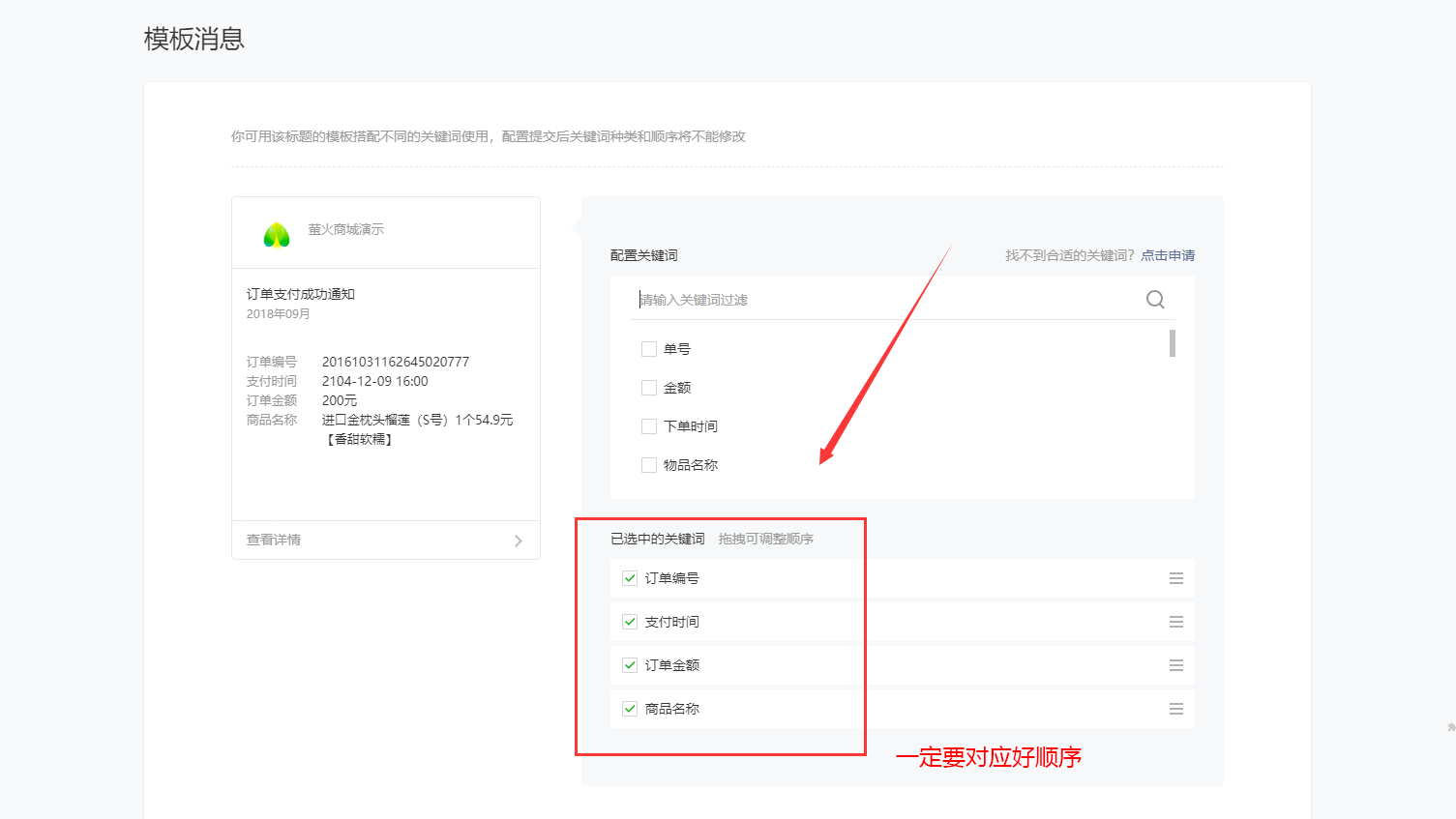Image resolution: width=1456 pixels, height=819 pixels.
Task: Uncheck the selected 商品名称 checkbox
Action: coord(630,709)
